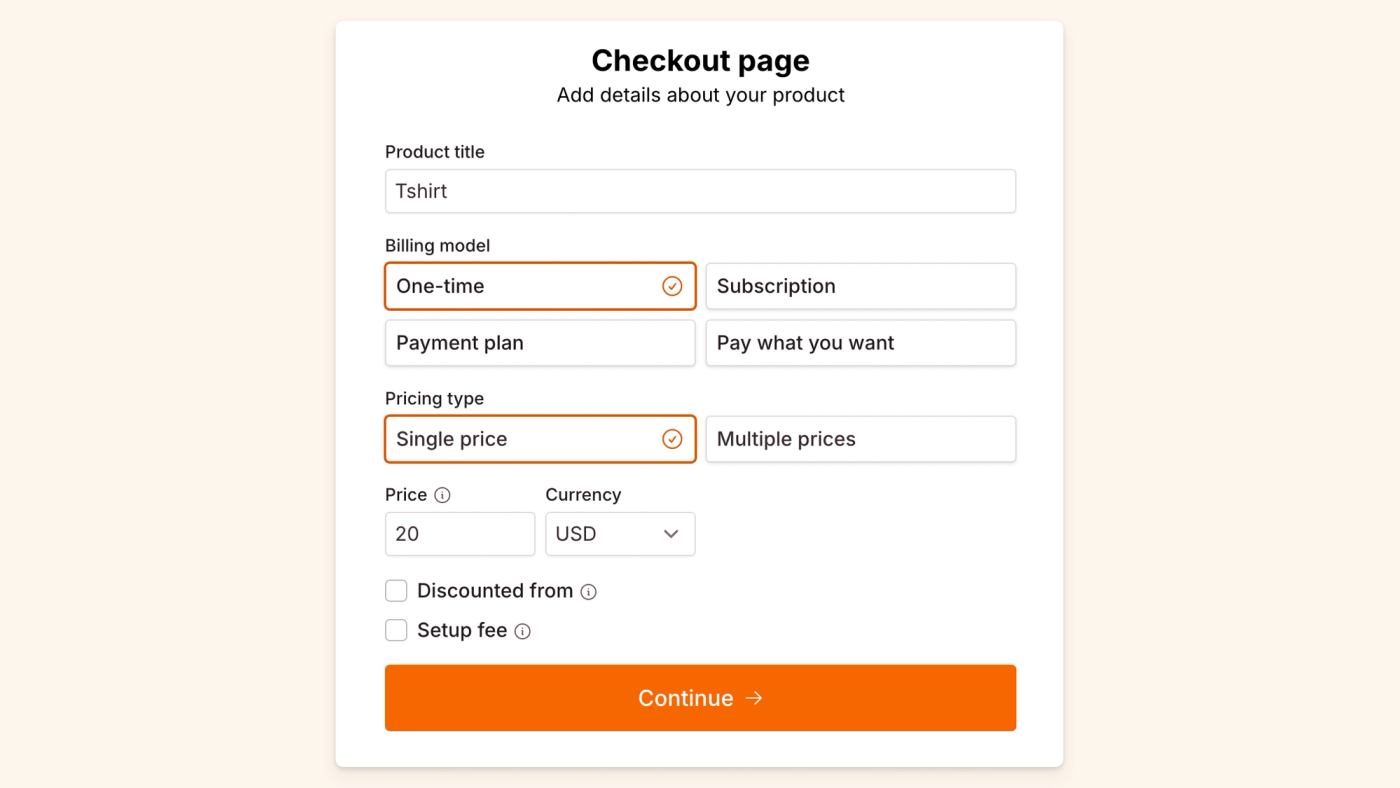Screen dimensions: 1400x788
Task: Click the Setup fee info icon
Action: click(x=522, y=631)
